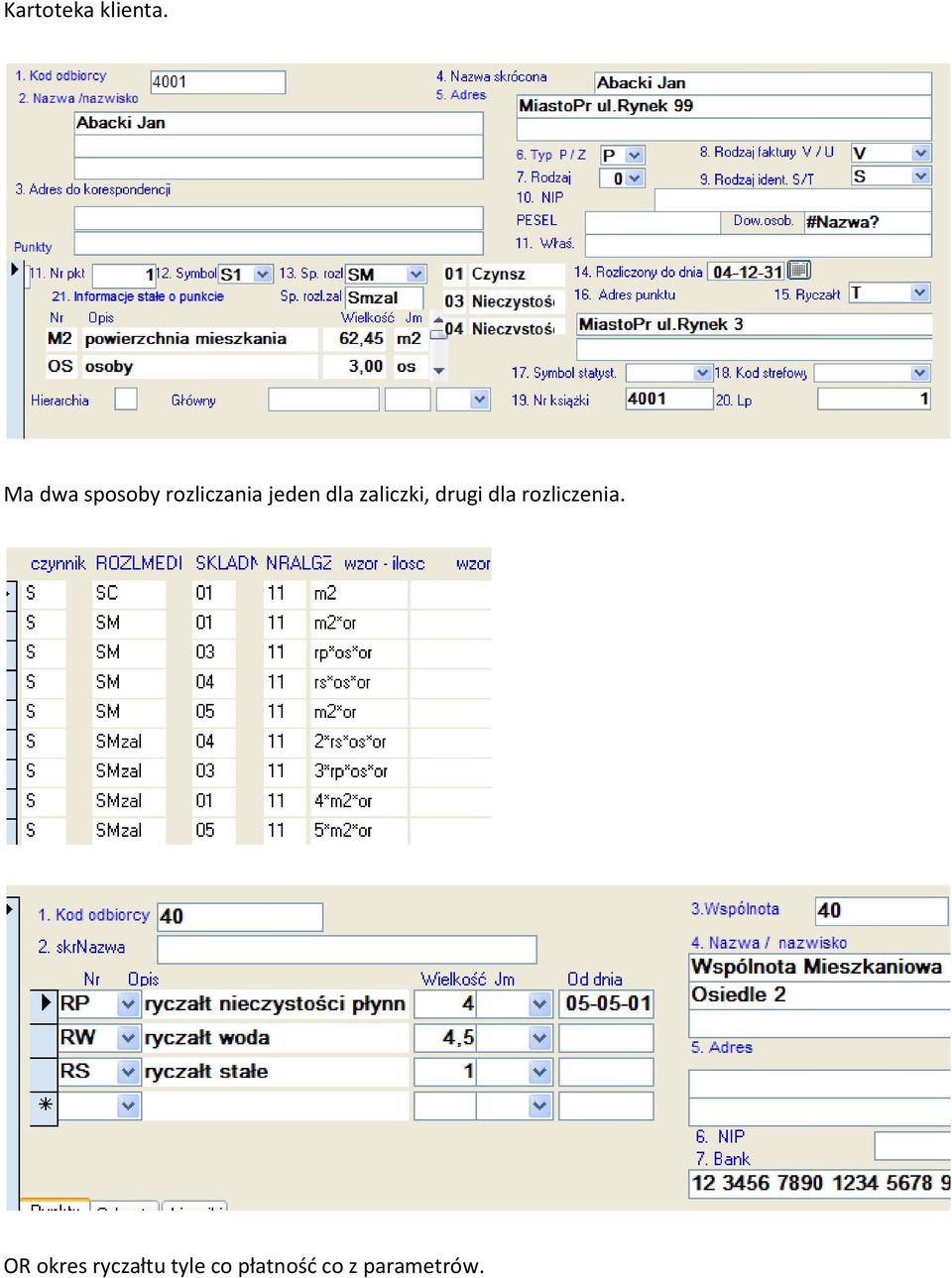Viewport: 952px width, 1278px height.
Task: Click the wzor cell 5*m2*or
Action: pos(359,831)
